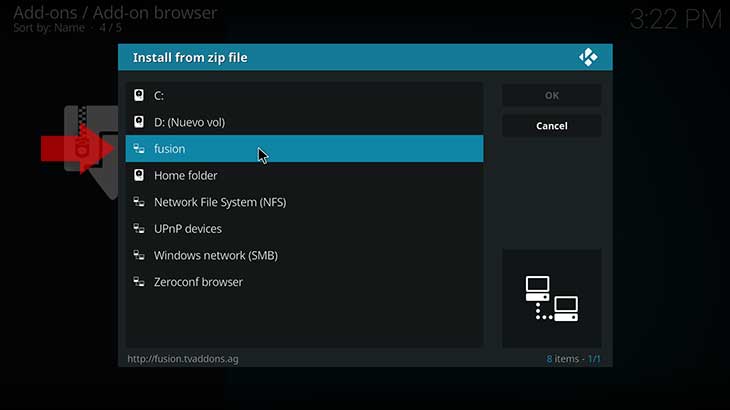Screen dimensions: 730x410
Task: Browse Network File System (NFS)
Action: point(304,202)
